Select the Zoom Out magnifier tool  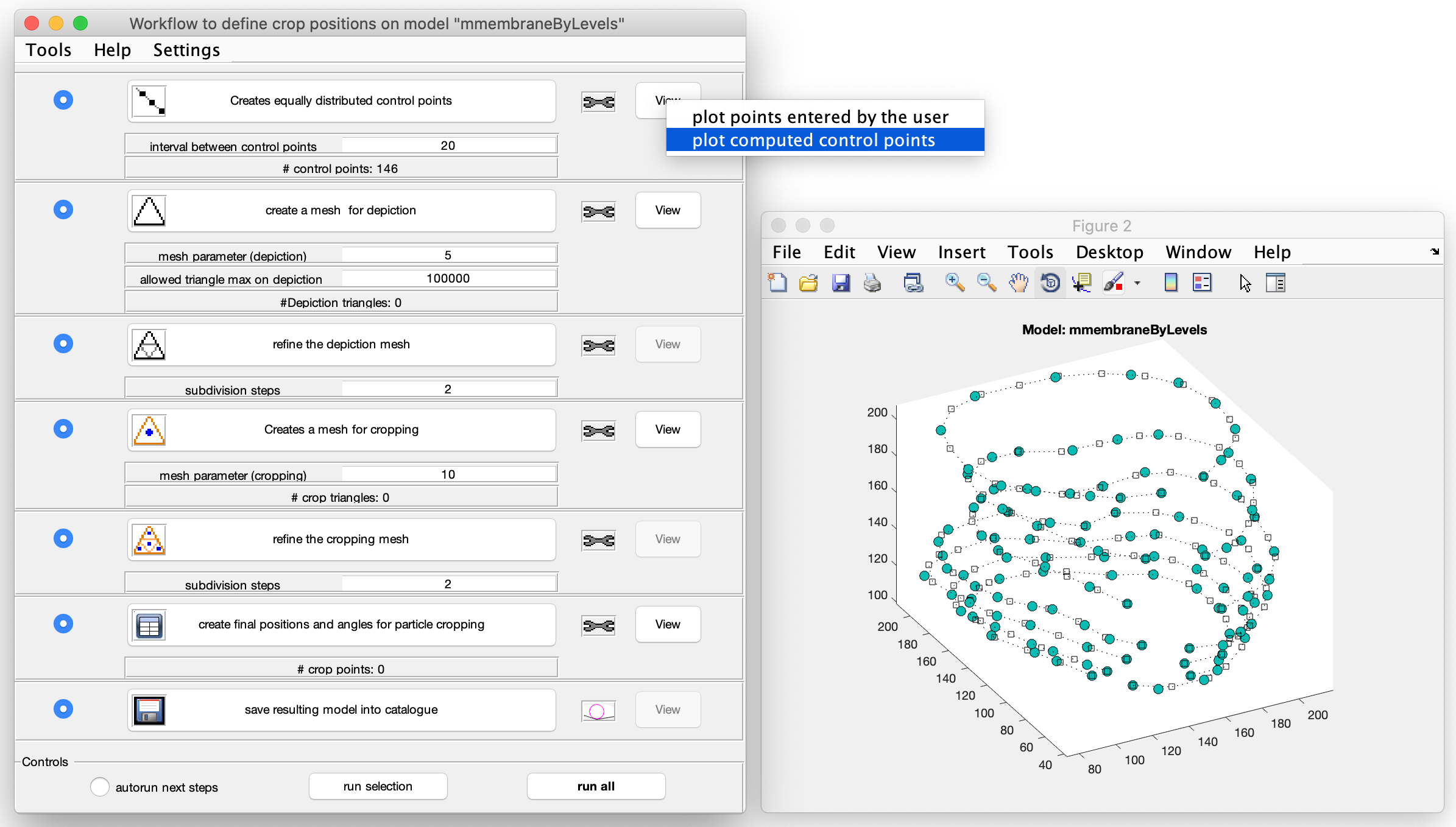point(986,283)
